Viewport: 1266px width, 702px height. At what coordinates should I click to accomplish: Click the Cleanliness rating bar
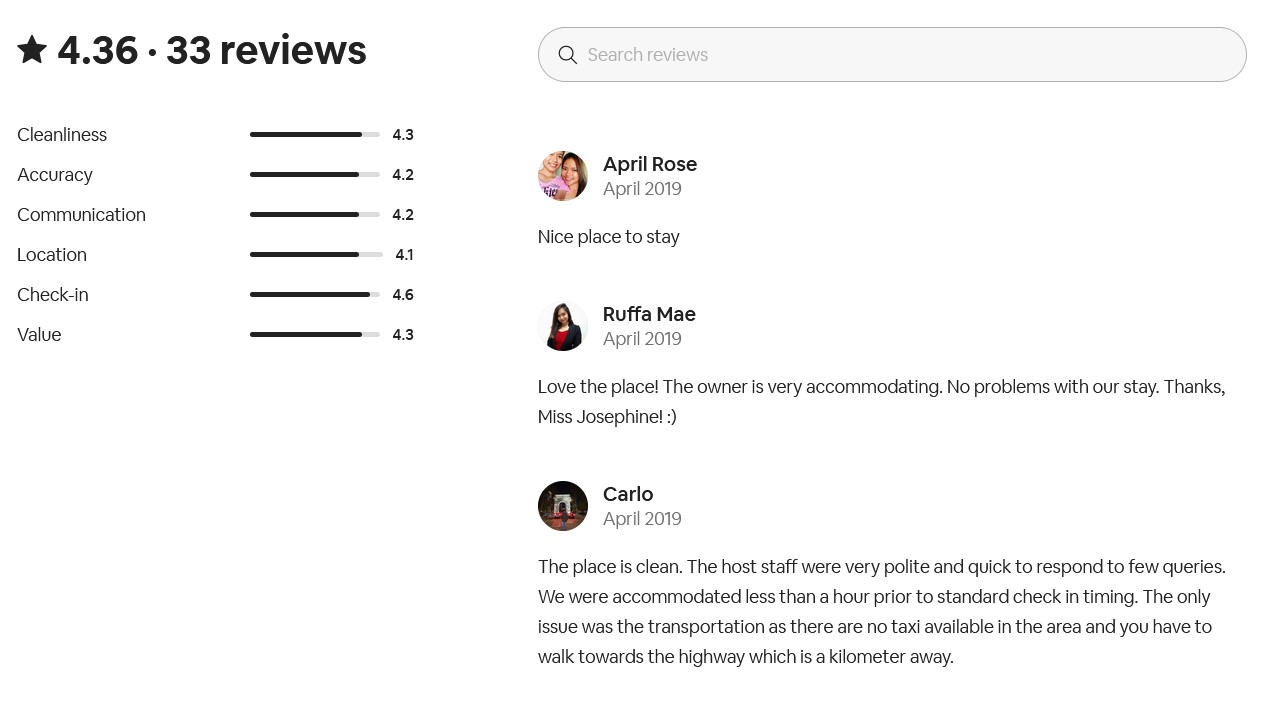[315, 135]
